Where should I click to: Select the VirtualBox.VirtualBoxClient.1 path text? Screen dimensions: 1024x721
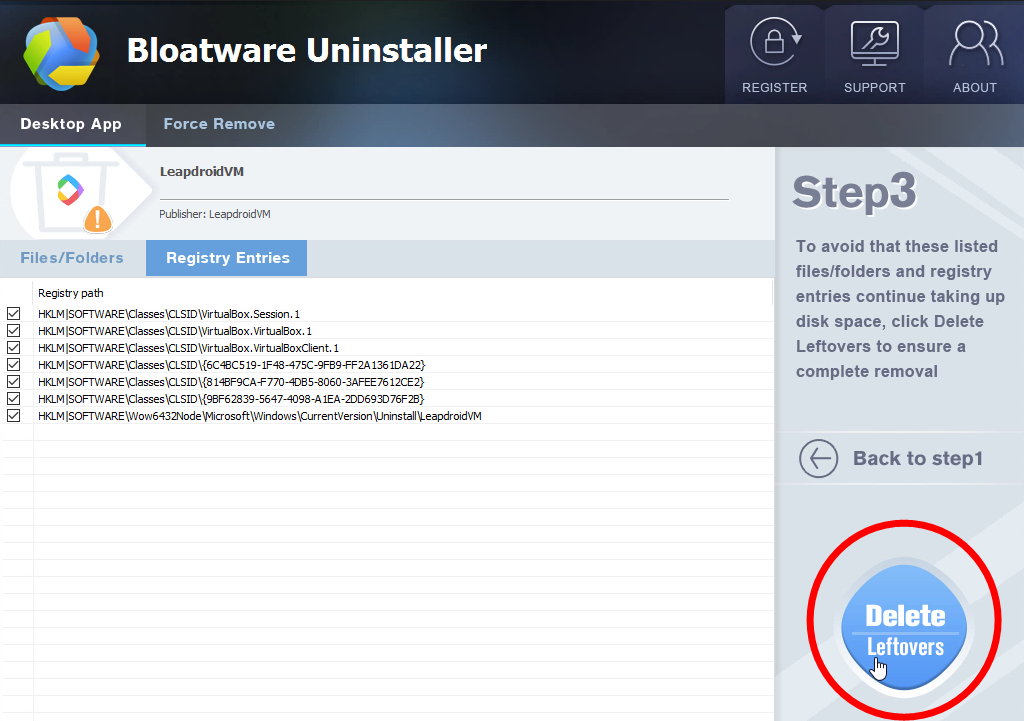pyautogui.click(x=188, y=348)
